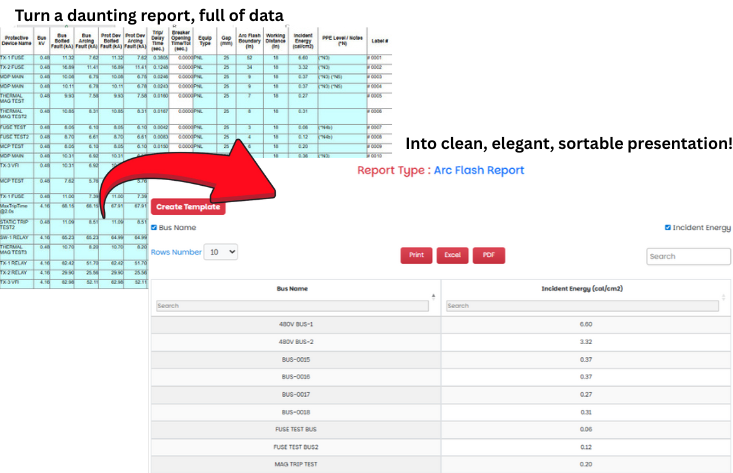Uncheck the Bus Name checkbox
The width and height of the screenshot is (733, 473).
click(153, 228)
